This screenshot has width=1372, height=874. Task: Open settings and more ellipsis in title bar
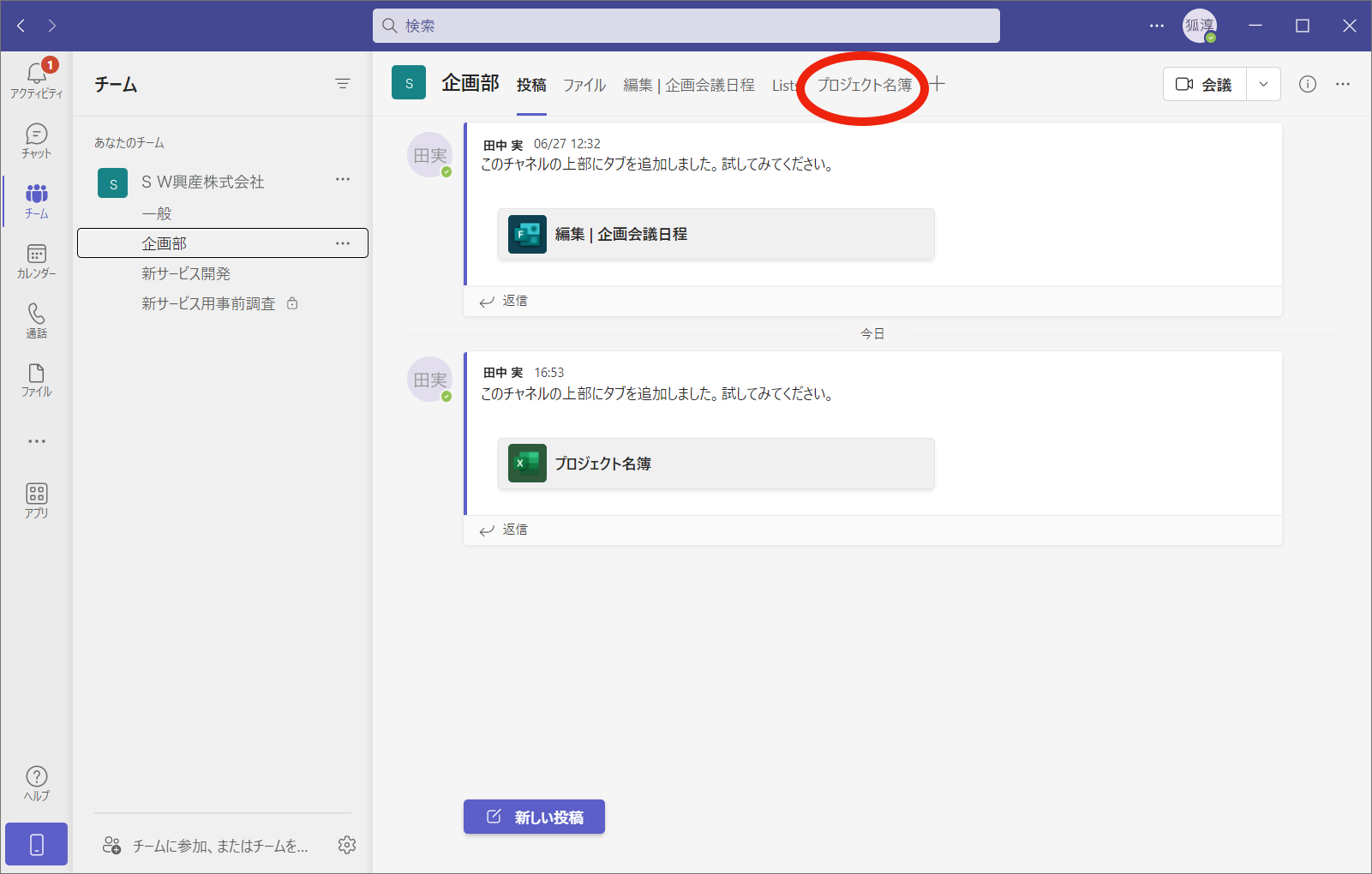click(1157, 26)
